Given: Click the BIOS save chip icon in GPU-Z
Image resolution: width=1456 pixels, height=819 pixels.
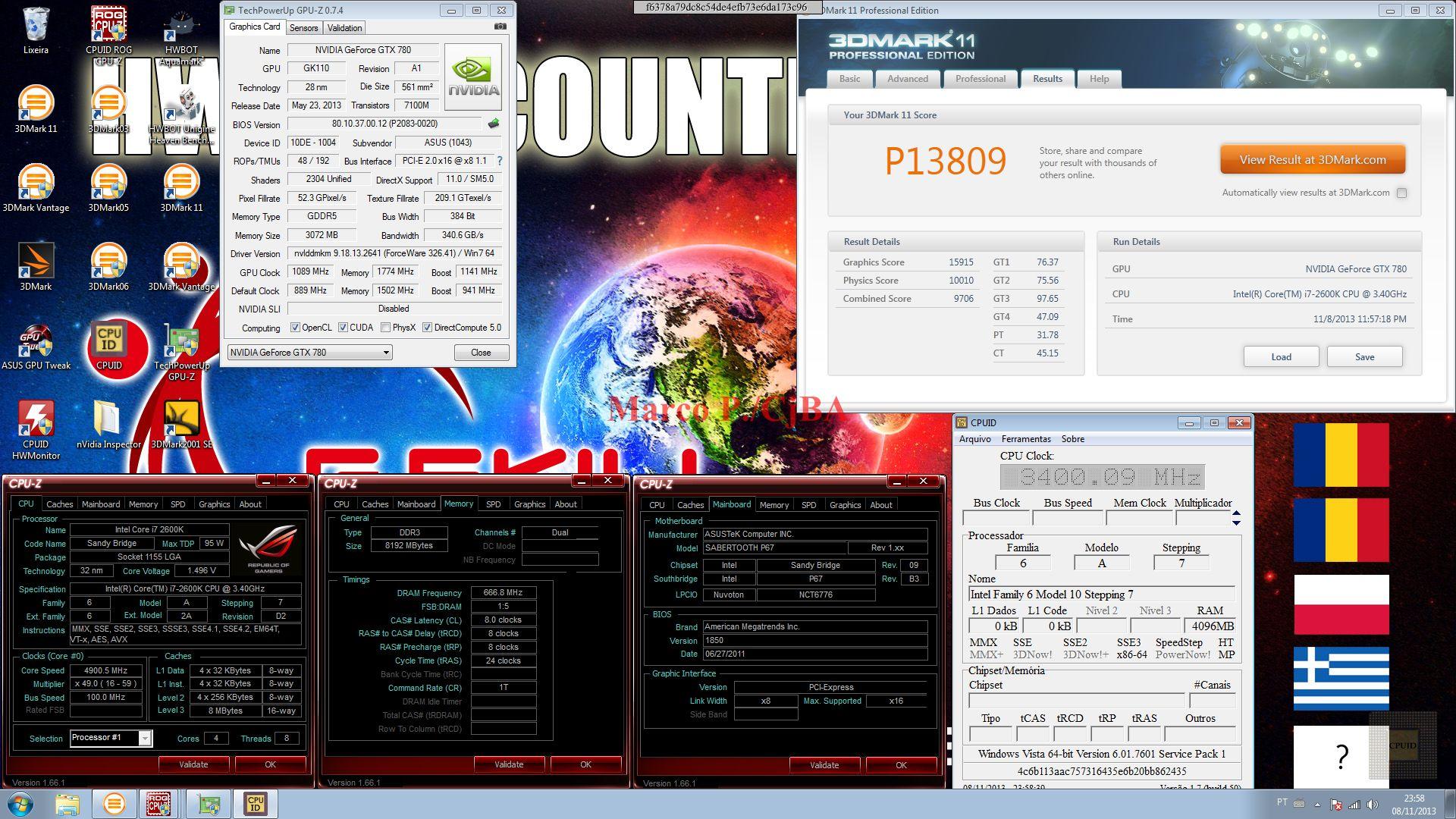Looking at the screenshot, I should point(494,124).
